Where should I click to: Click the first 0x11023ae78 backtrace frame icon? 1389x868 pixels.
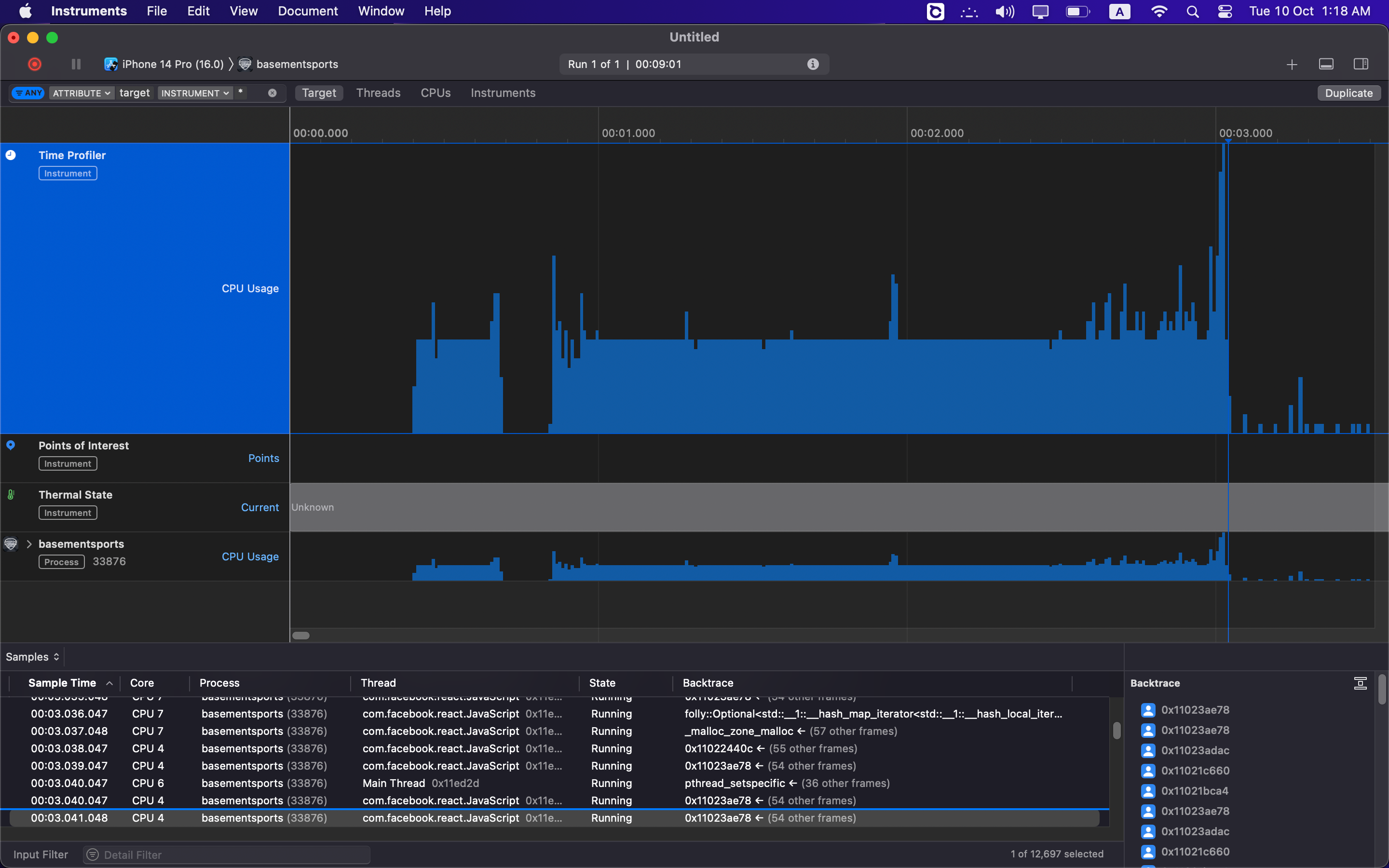(x=1148, y=710)
